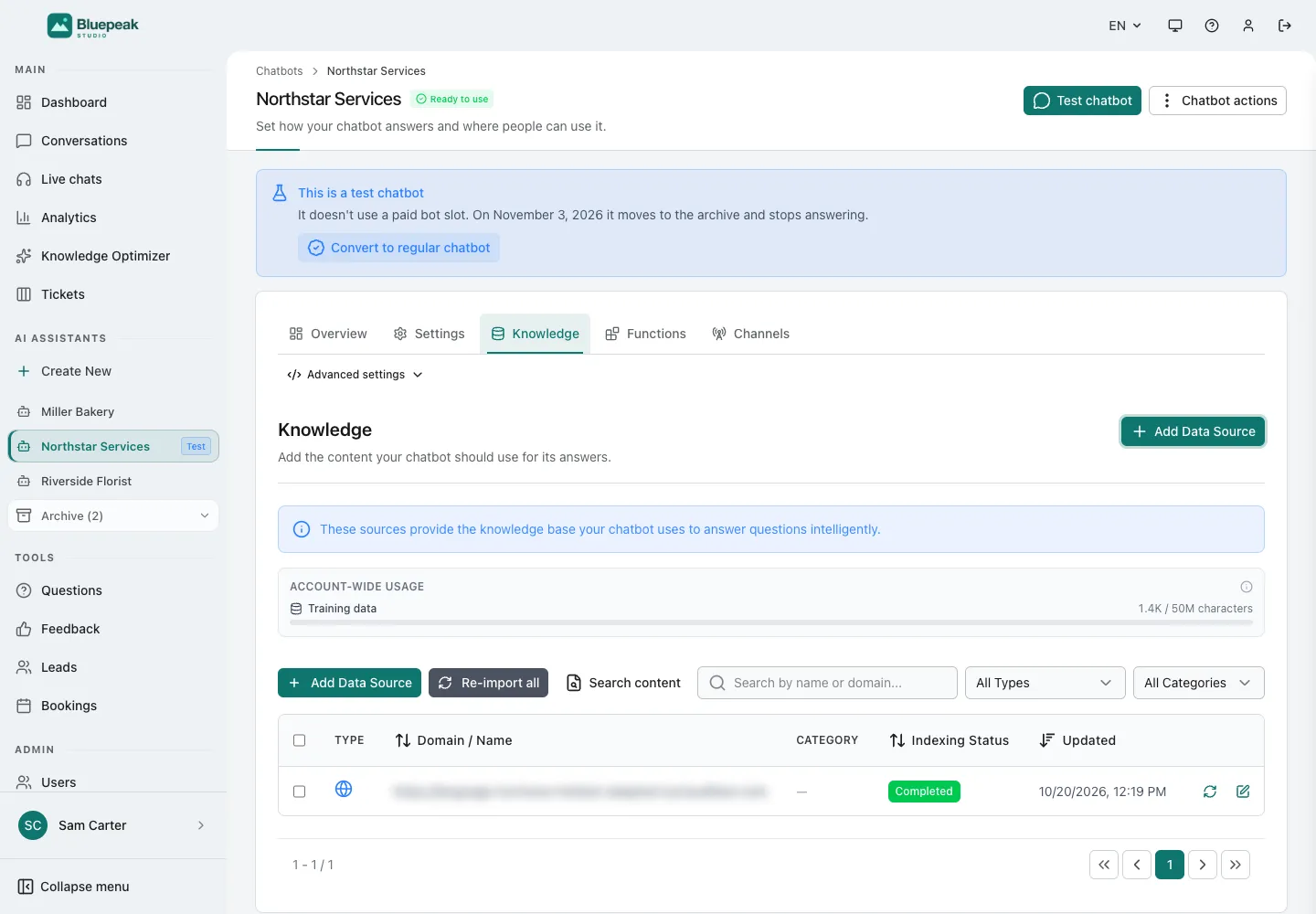The width and height of the screenshot is (1316, 914).
Task: Open the help question-mark icon
Action: pyautogui.click(x=1212, y=26)
